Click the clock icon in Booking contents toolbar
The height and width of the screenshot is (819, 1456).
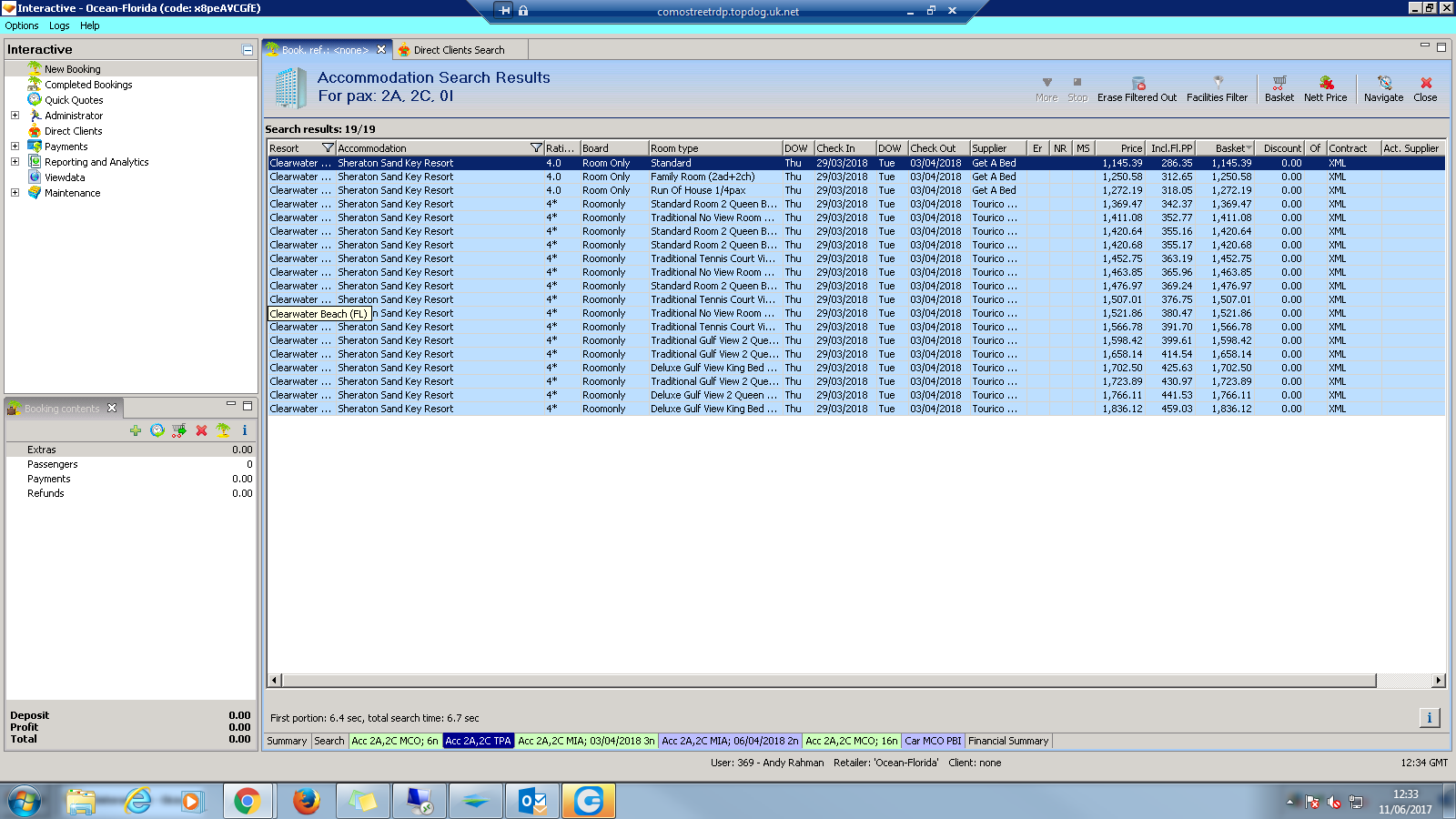(x=157, y=430)
